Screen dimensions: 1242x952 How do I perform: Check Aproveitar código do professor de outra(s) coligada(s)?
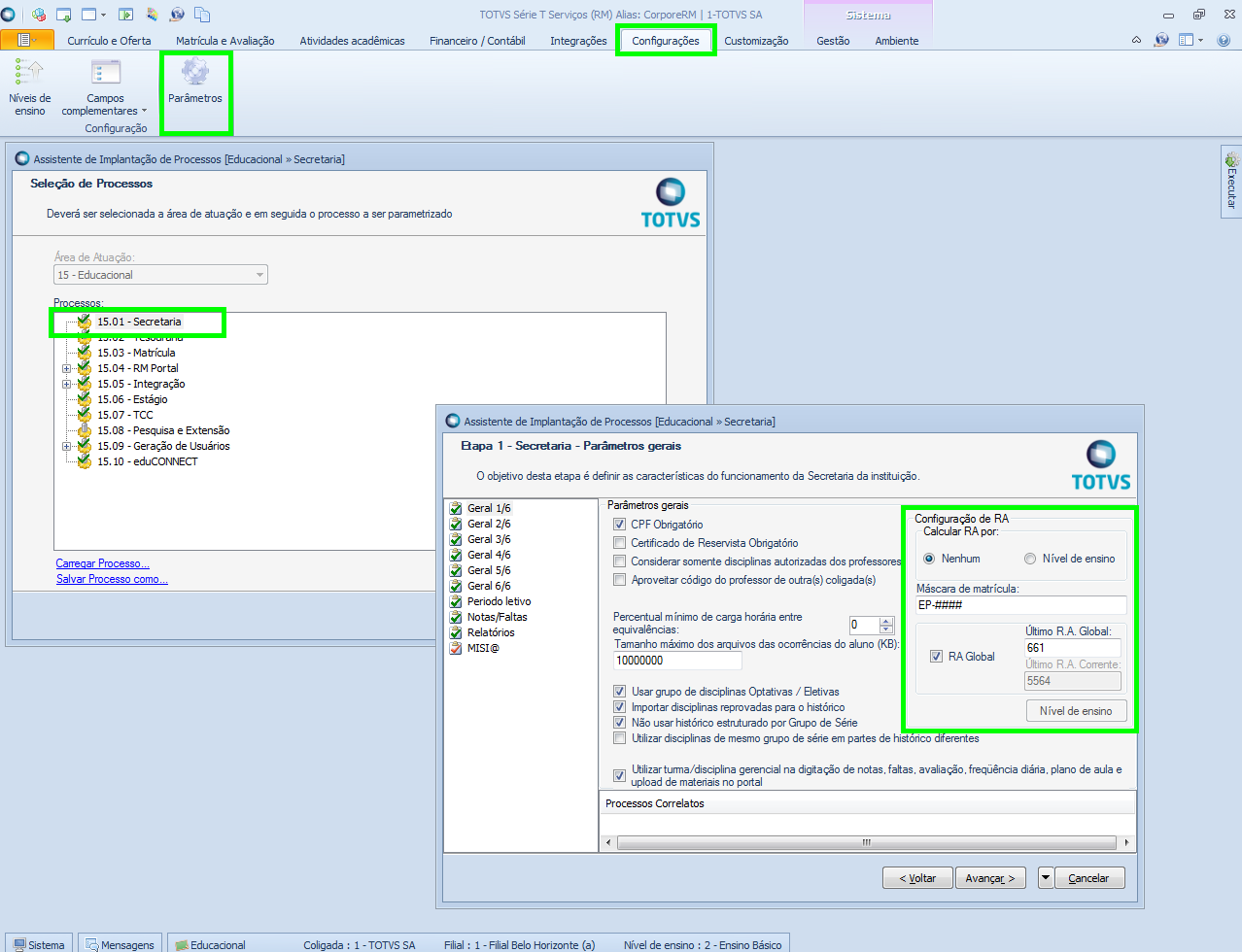pos(619,580)
